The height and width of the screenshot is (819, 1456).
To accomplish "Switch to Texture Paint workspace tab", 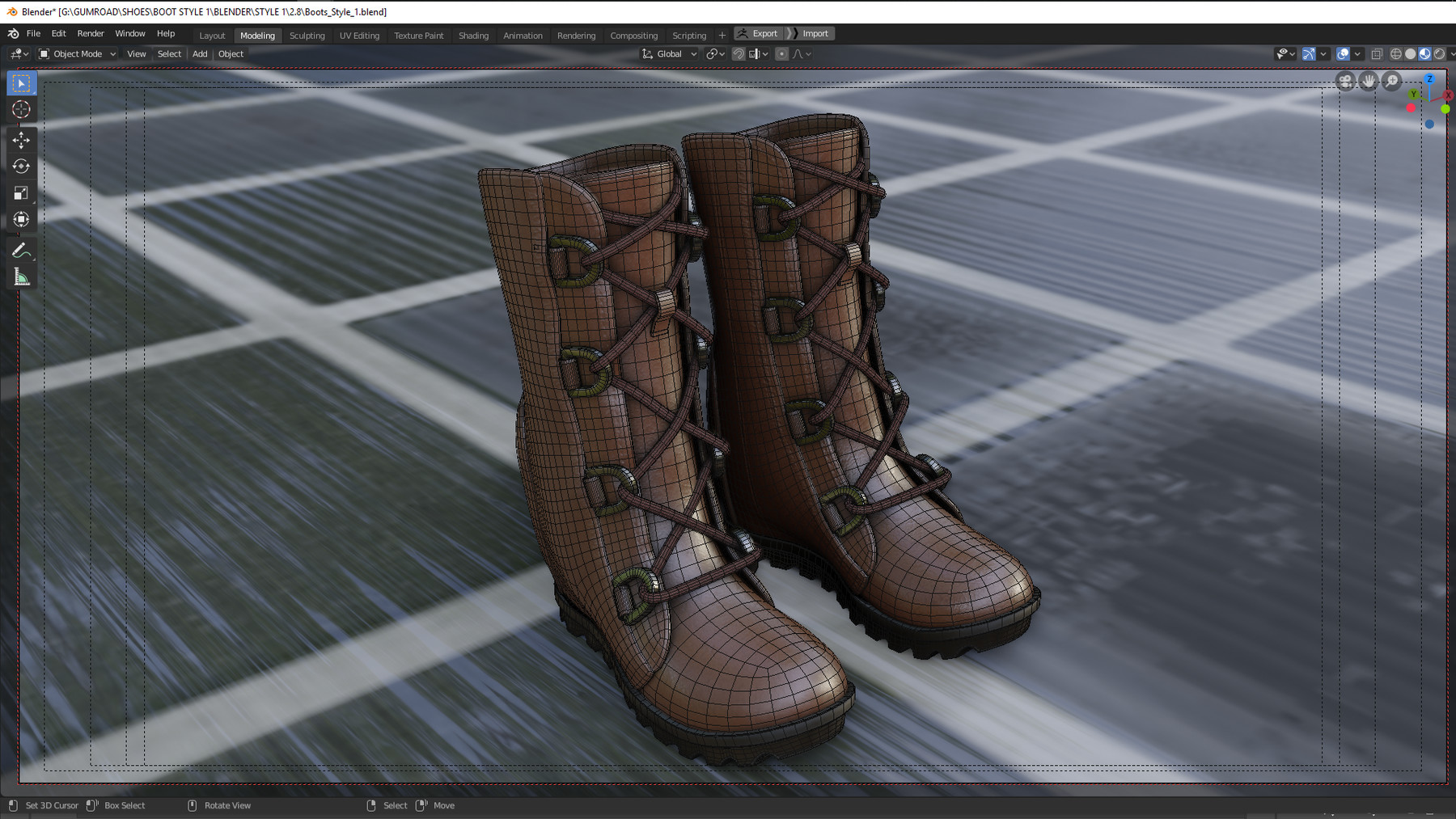I will [x=419, y=36].
